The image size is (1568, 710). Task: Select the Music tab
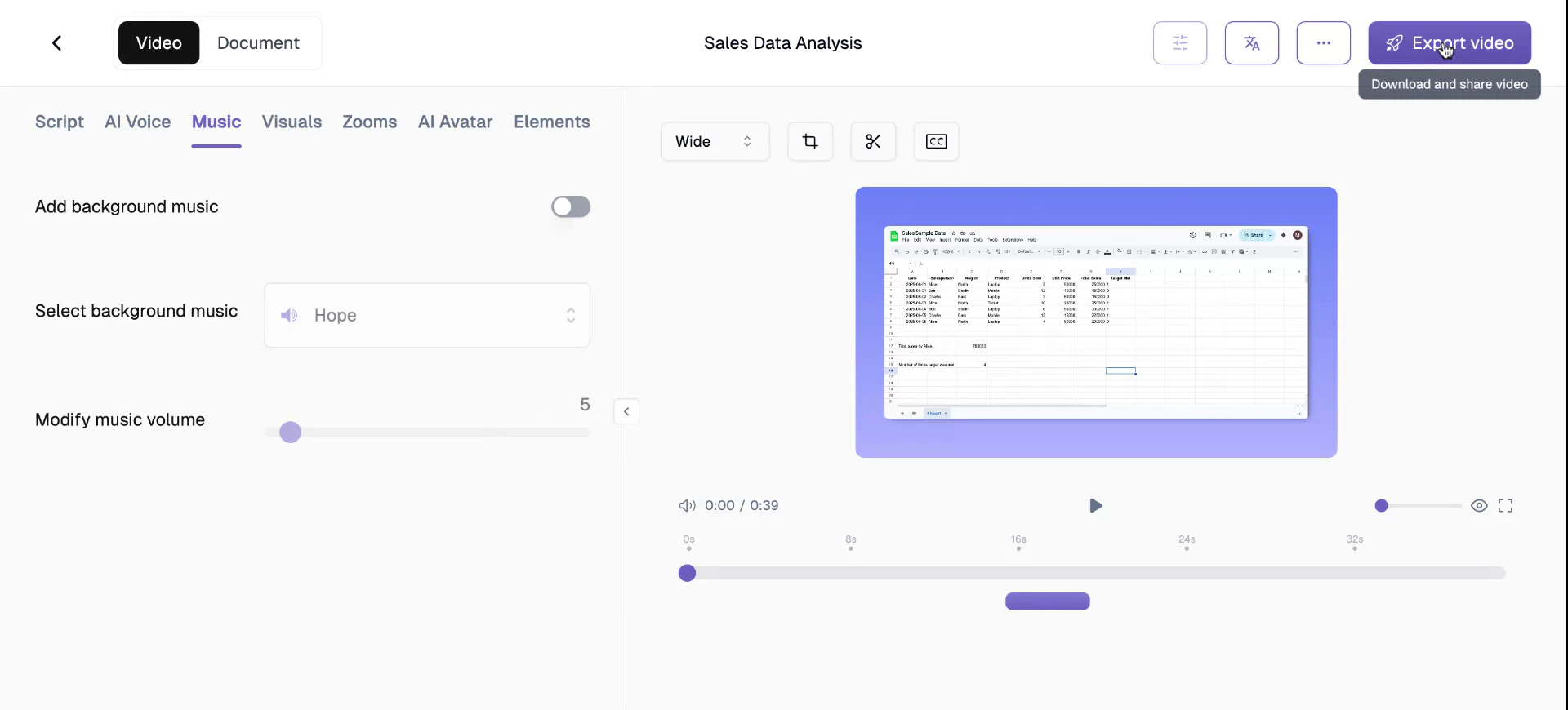[216, 122]
